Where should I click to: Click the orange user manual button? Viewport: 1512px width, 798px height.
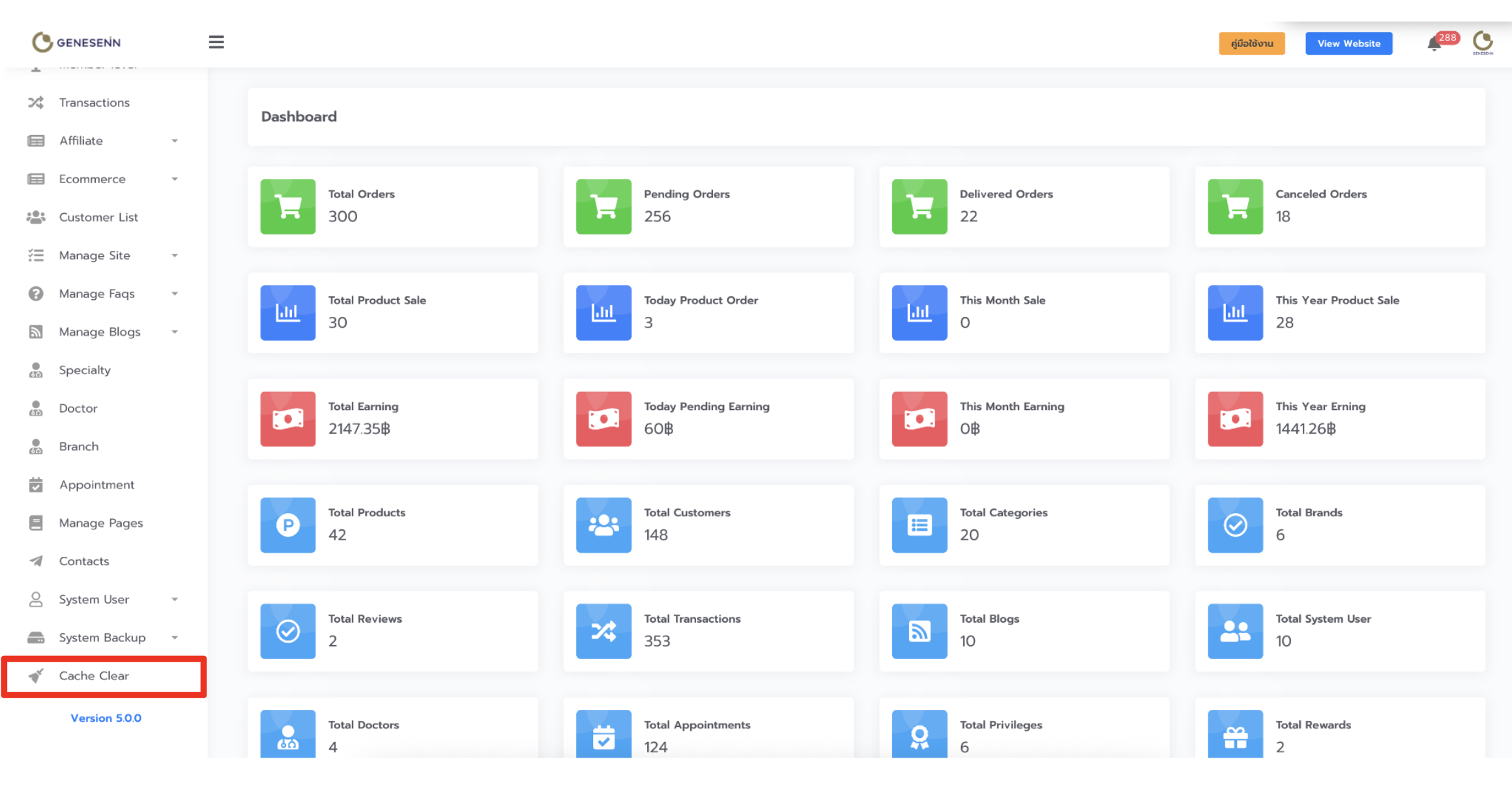tap(1251, 44)
